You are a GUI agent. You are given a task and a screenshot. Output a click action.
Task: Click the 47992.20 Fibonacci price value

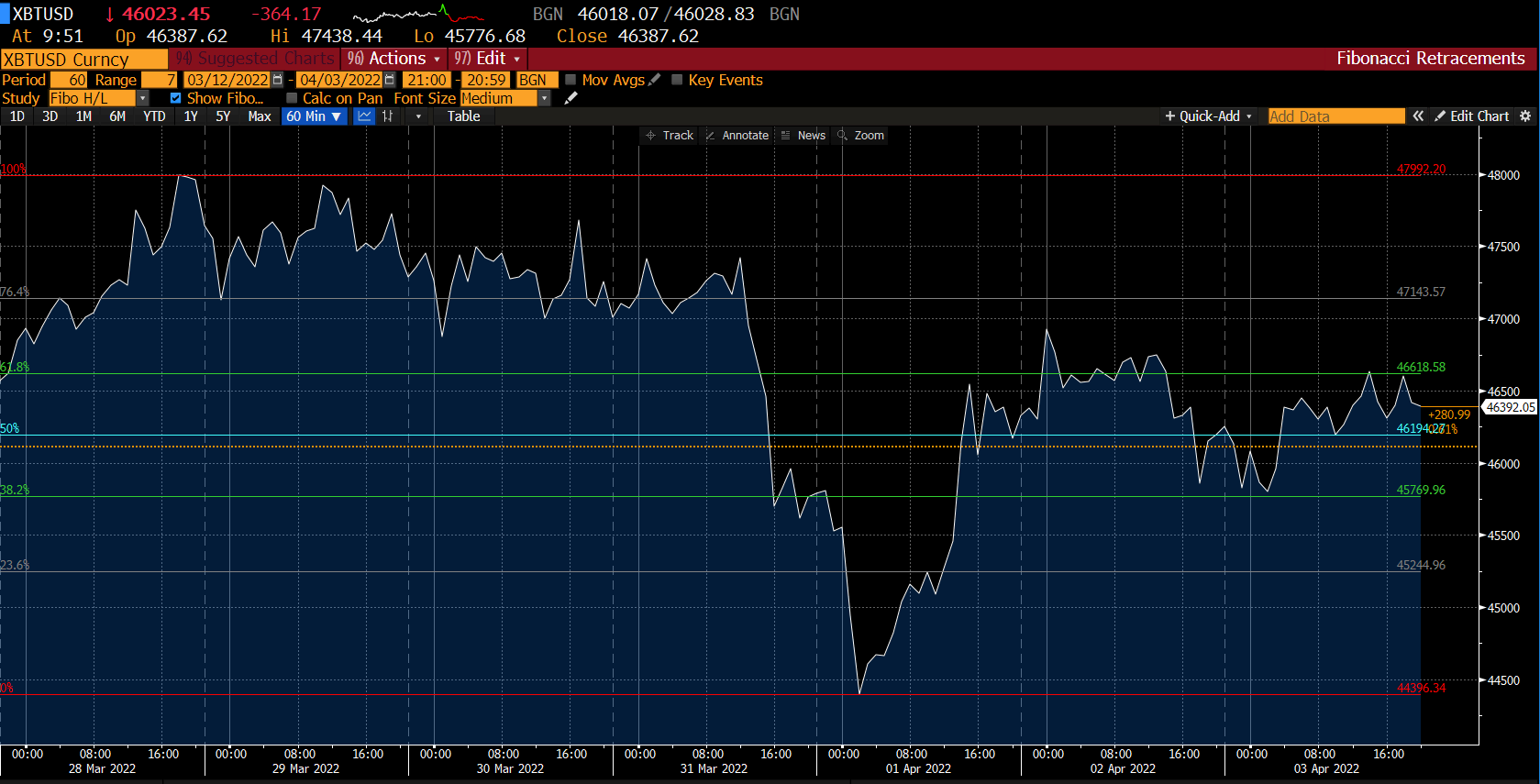coord(1421,169)
